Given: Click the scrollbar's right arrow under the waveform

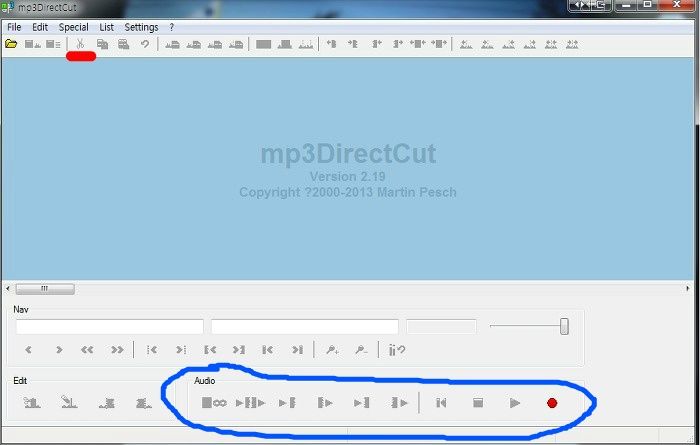Looking at the screenshot, I should [x=688, y=289].
